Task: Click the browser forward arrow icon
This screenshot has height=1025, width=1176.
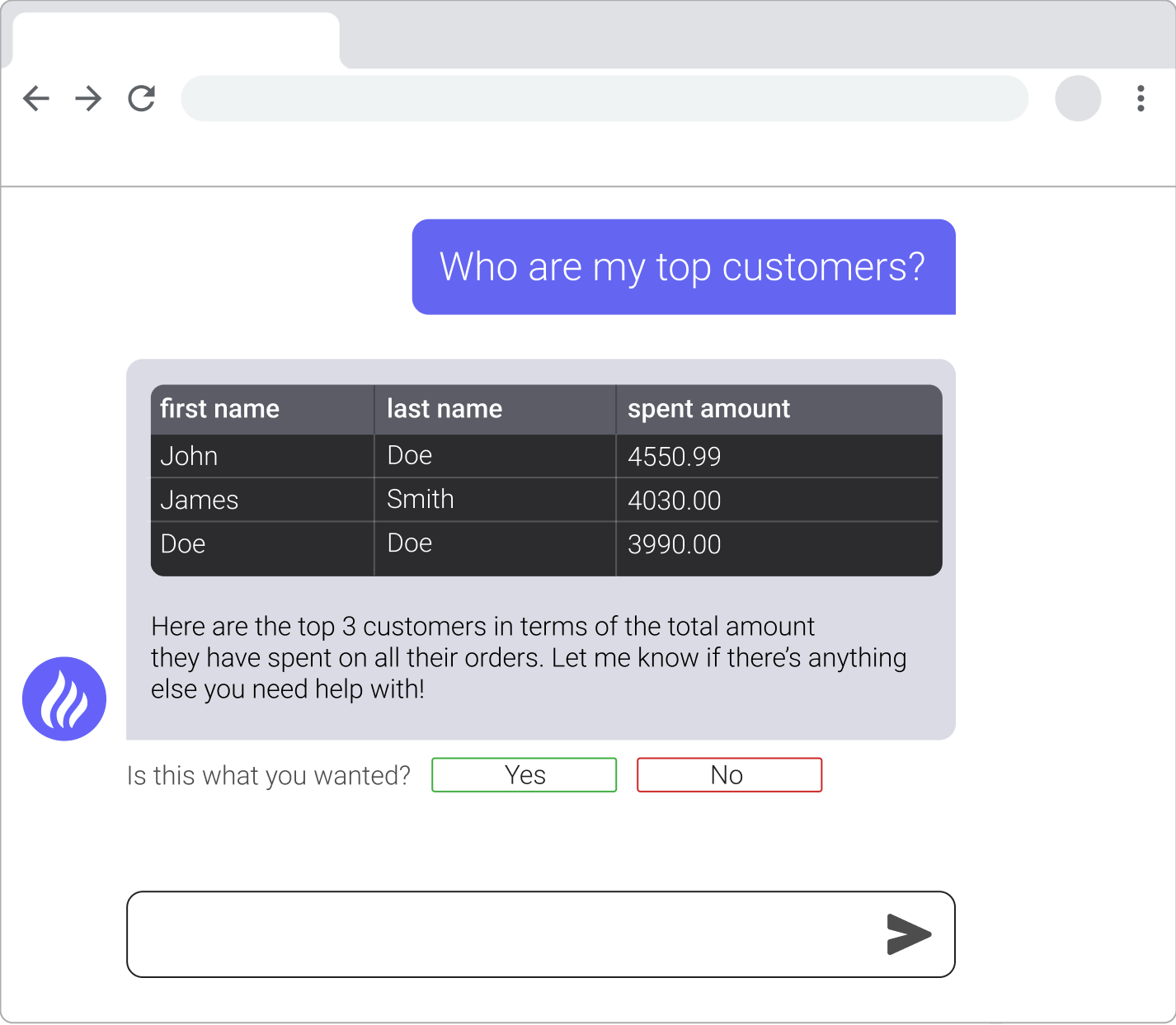Action: [x=87, y=98]
